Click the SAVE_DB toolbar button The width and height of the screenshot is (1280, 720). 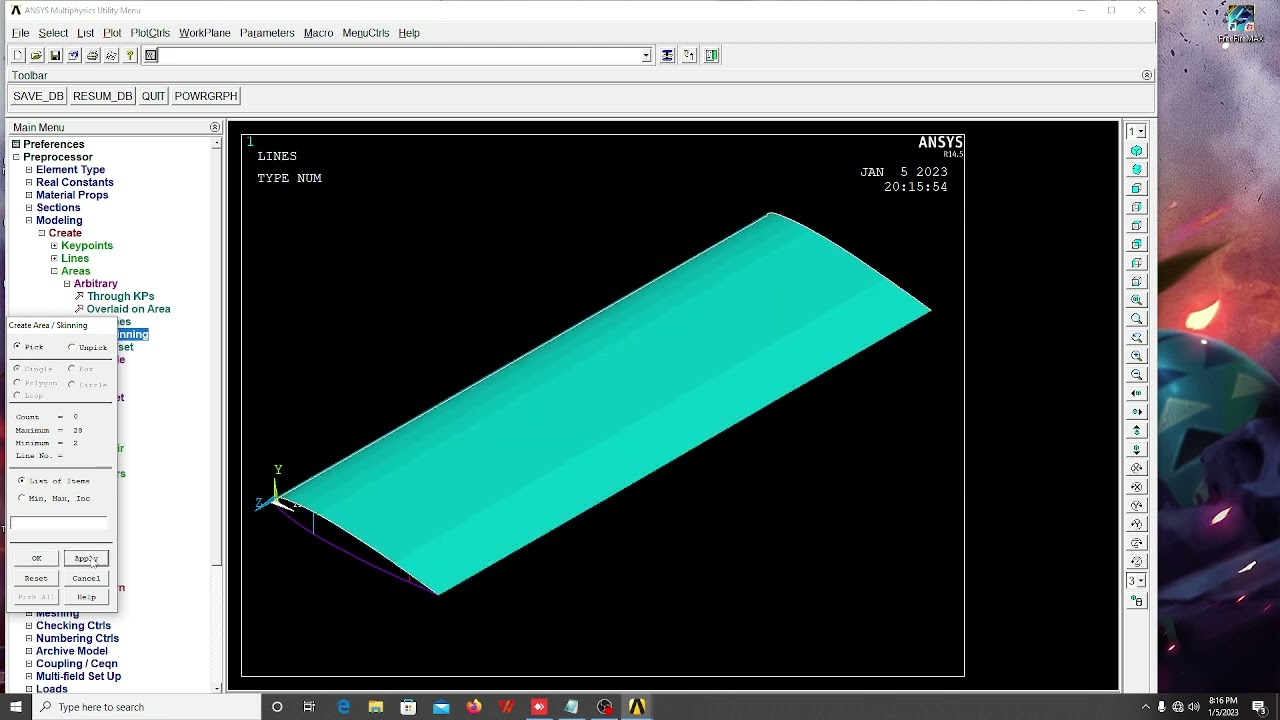(38, 96)
